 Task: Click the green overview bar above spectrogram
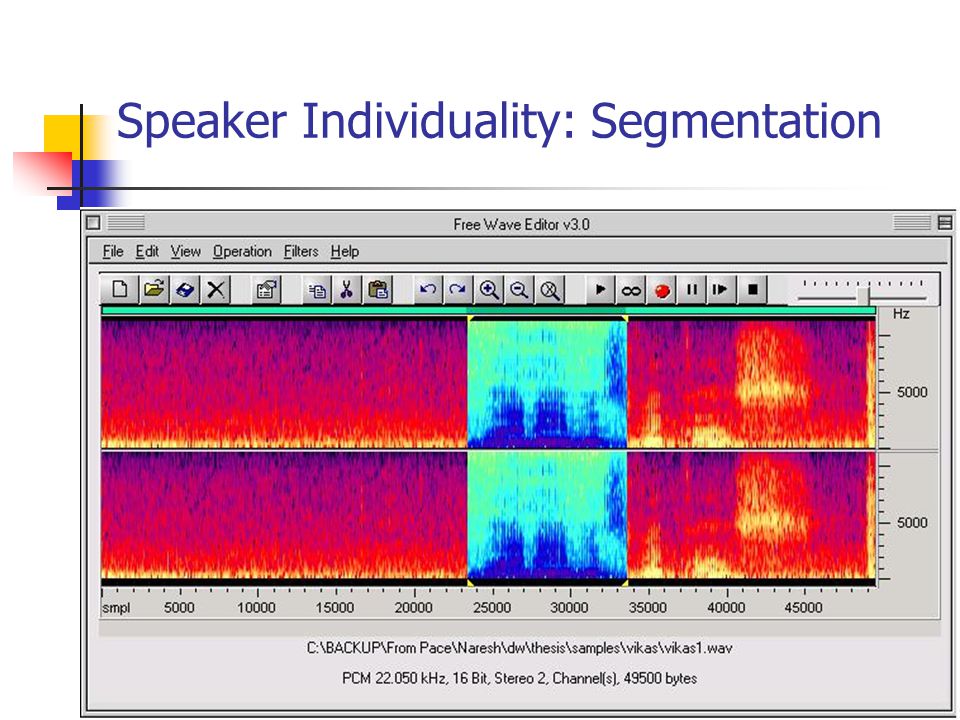coord(488,311)
